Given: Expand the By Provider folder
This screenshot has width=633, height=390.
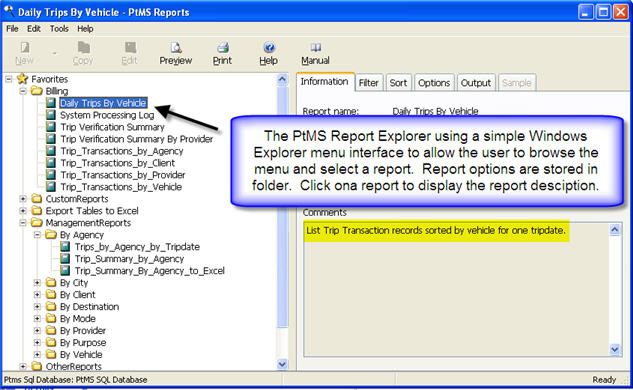Looking at the screenshot, I should tap(38, 331).
